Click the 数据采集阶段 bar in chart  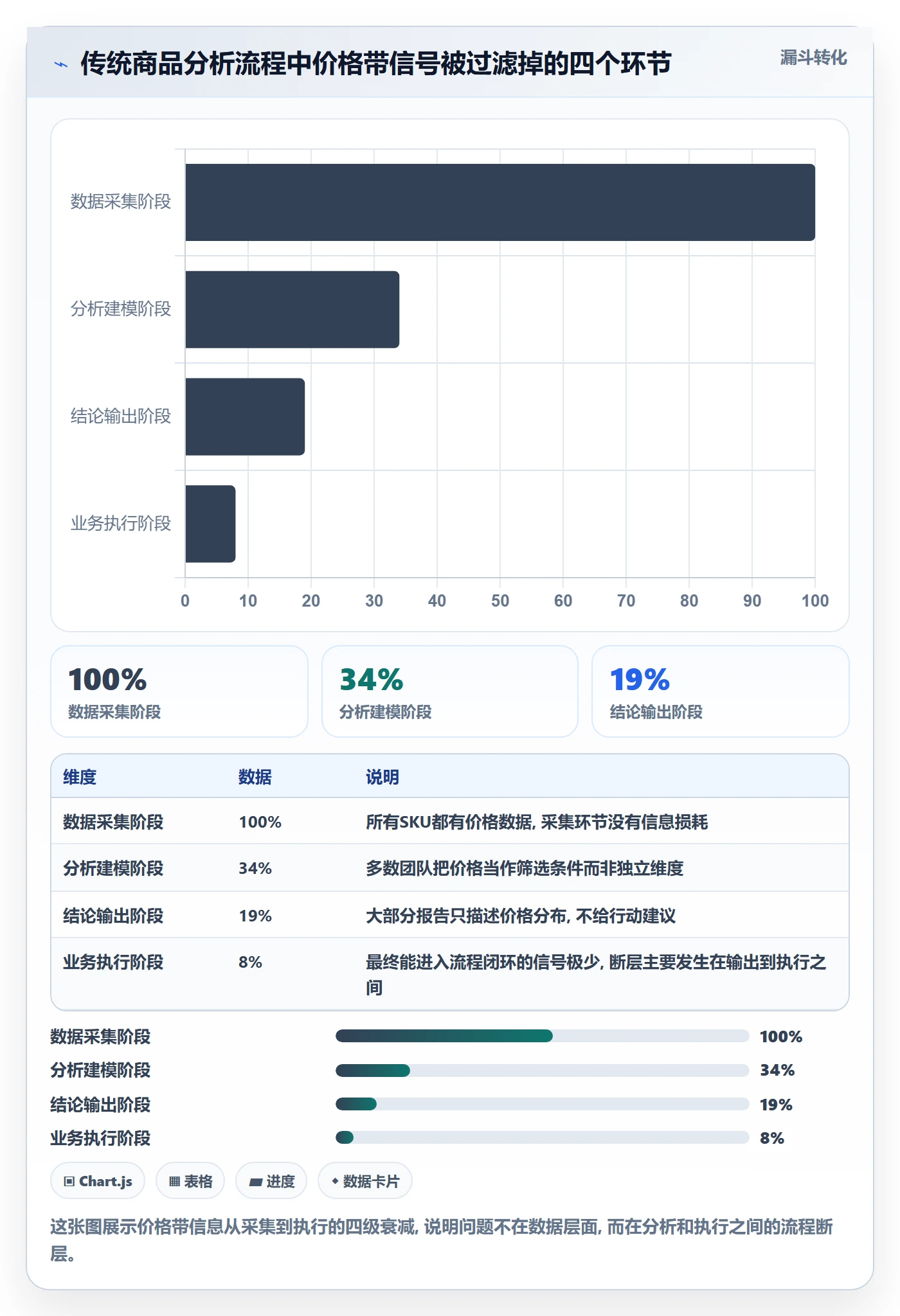(500, 202)
